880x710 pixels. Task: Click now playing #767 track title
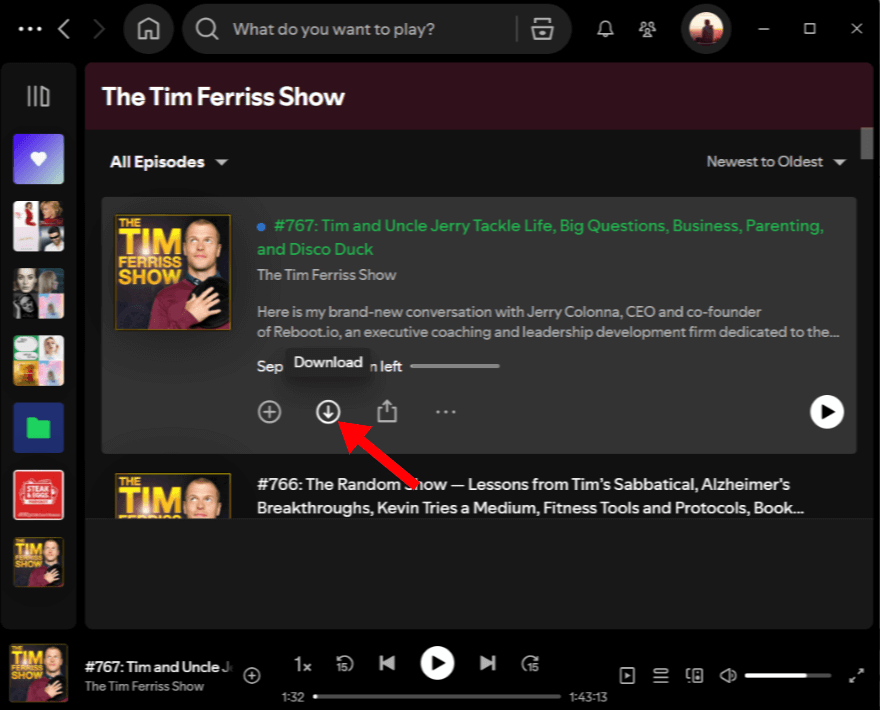point(159,667)
